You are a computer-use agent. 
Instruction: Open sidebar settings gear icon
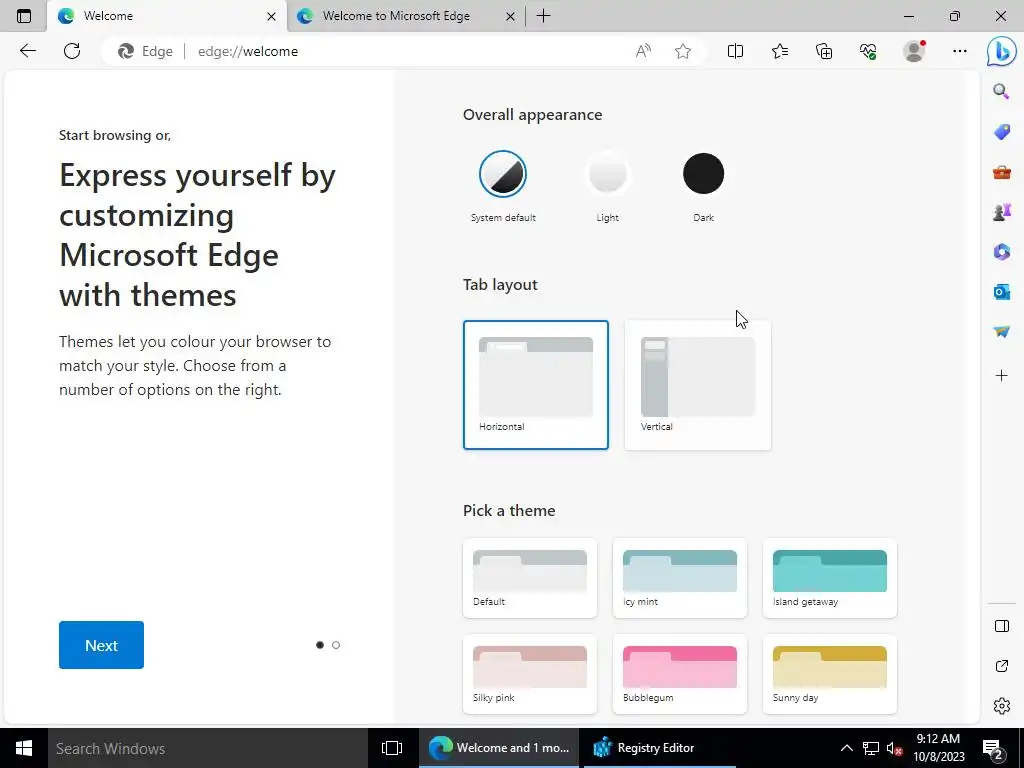point(1001,706)
